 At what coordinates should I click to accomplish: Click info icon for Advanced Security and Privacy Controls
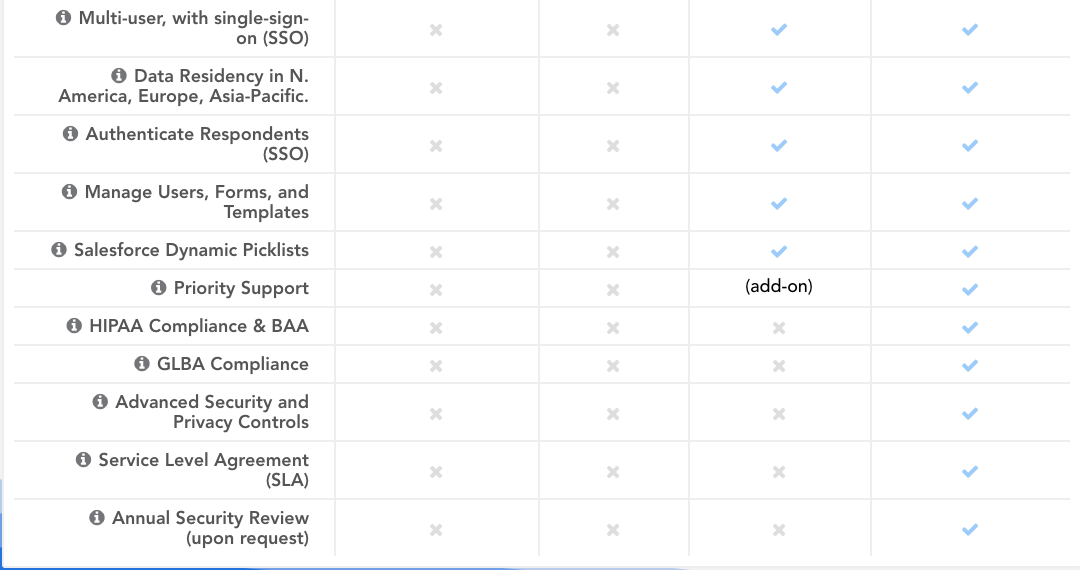click(x=100, y=402)
